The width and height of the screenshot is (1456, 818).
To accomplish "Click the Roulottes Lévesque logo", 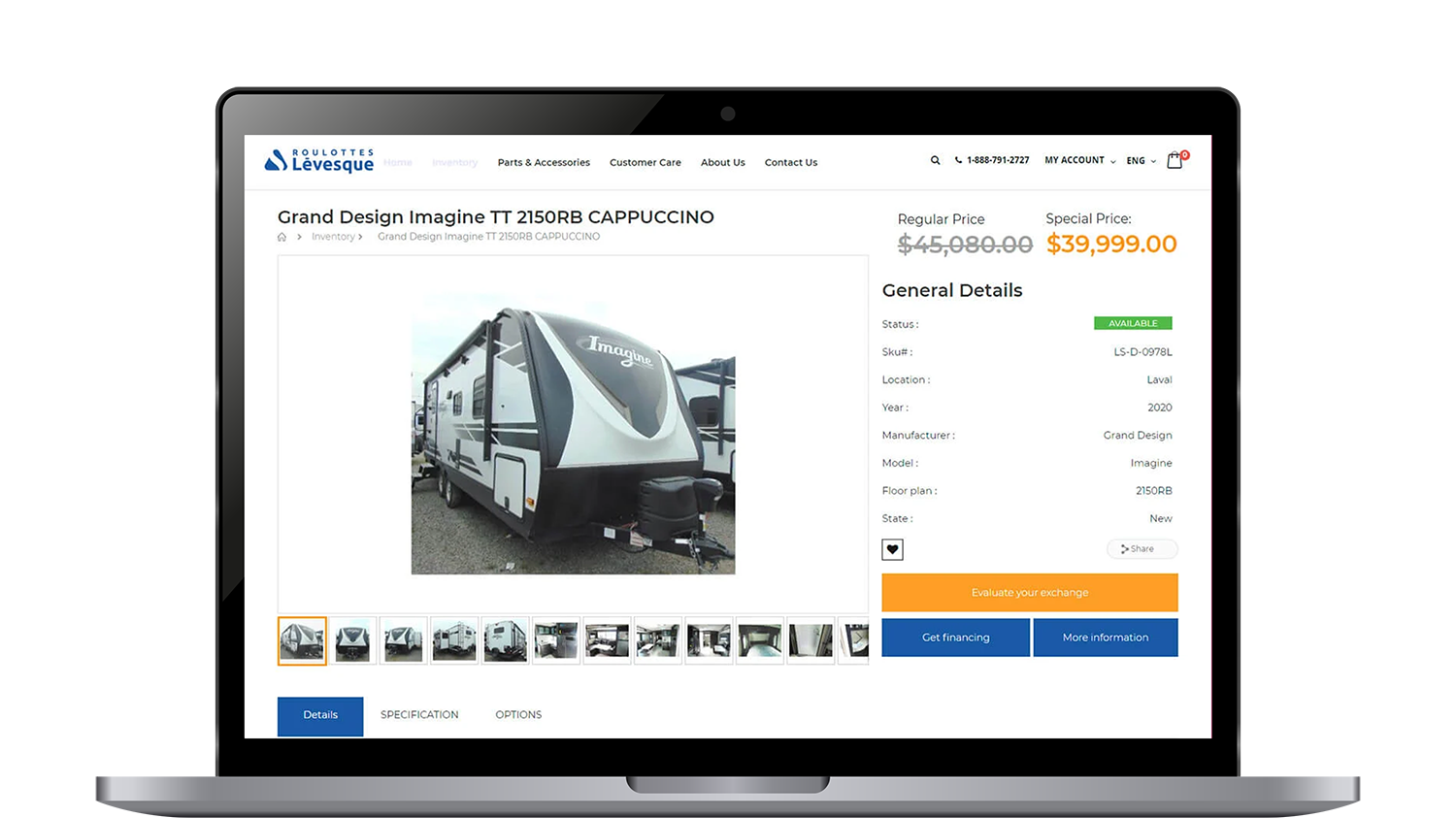I will click(318, 161).
